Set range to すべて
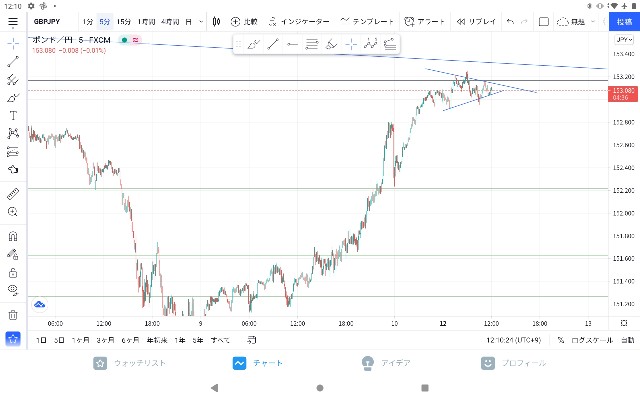 tap(220, 340)
